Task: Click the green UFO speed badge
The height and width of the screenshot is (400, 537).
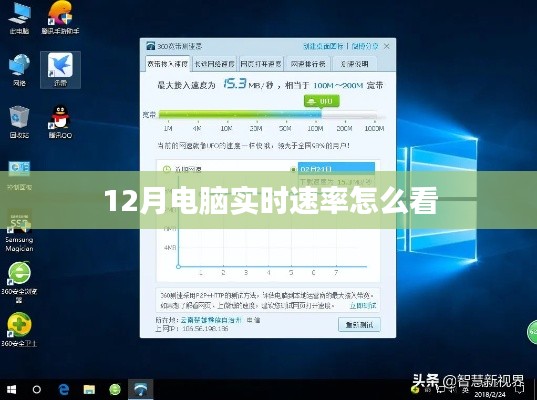Action: click(322, 101)
